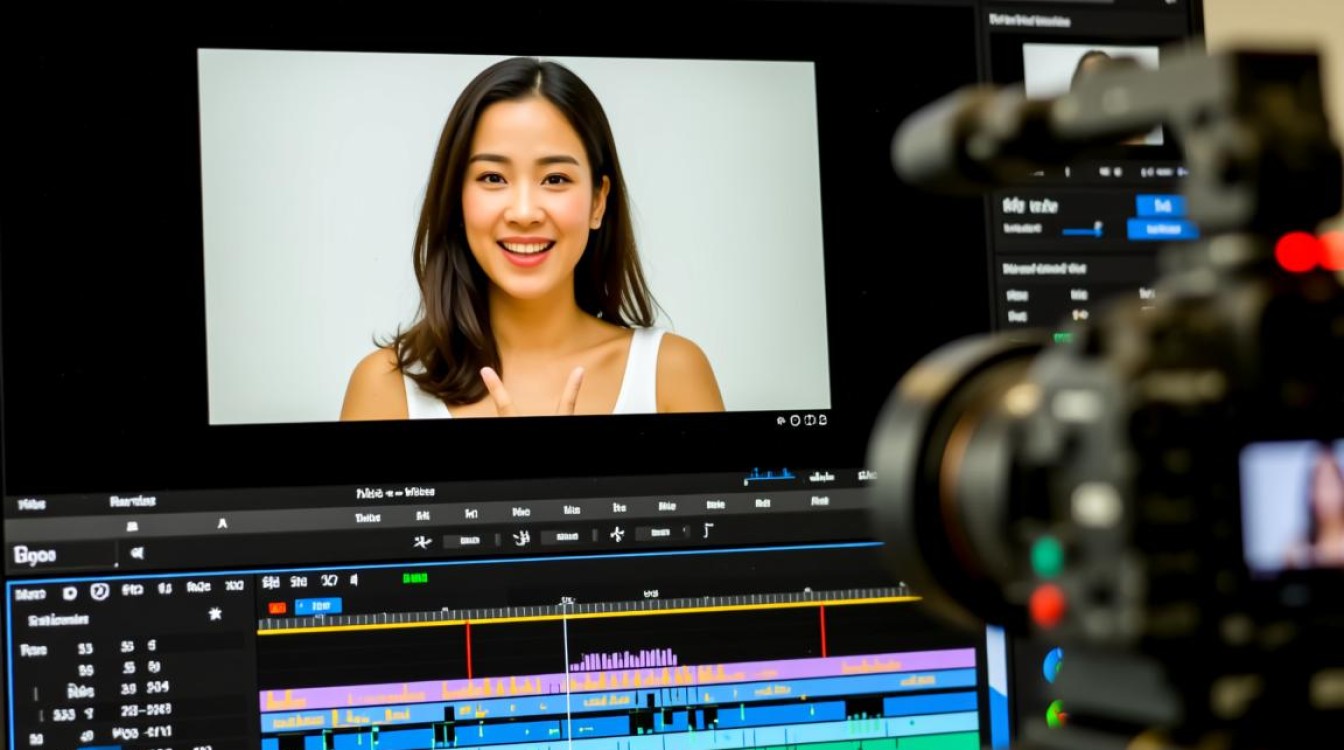The image size is (1344, 750).
Task: Select the 'A' text icon above the timeline
Action: tap(222, 523)
